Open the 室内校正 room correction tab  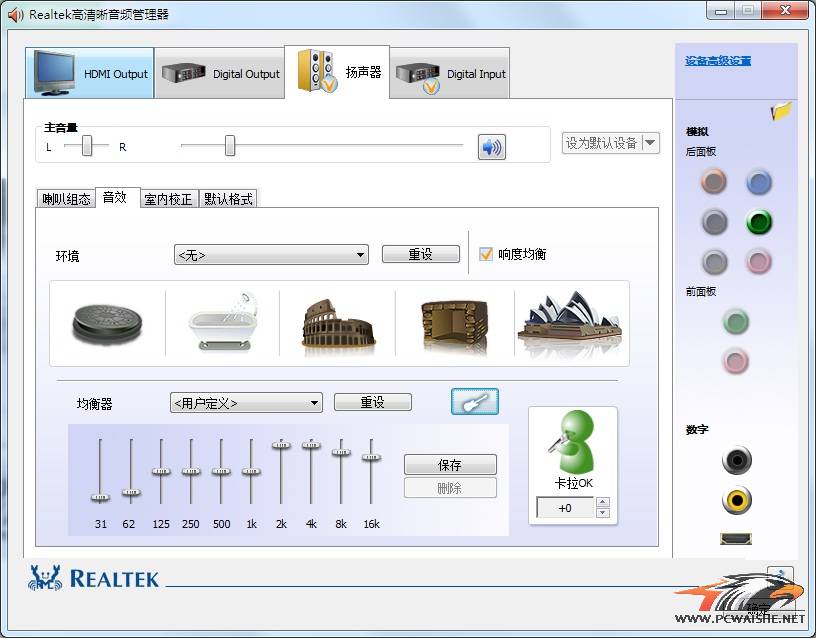[x=168, y=199]
